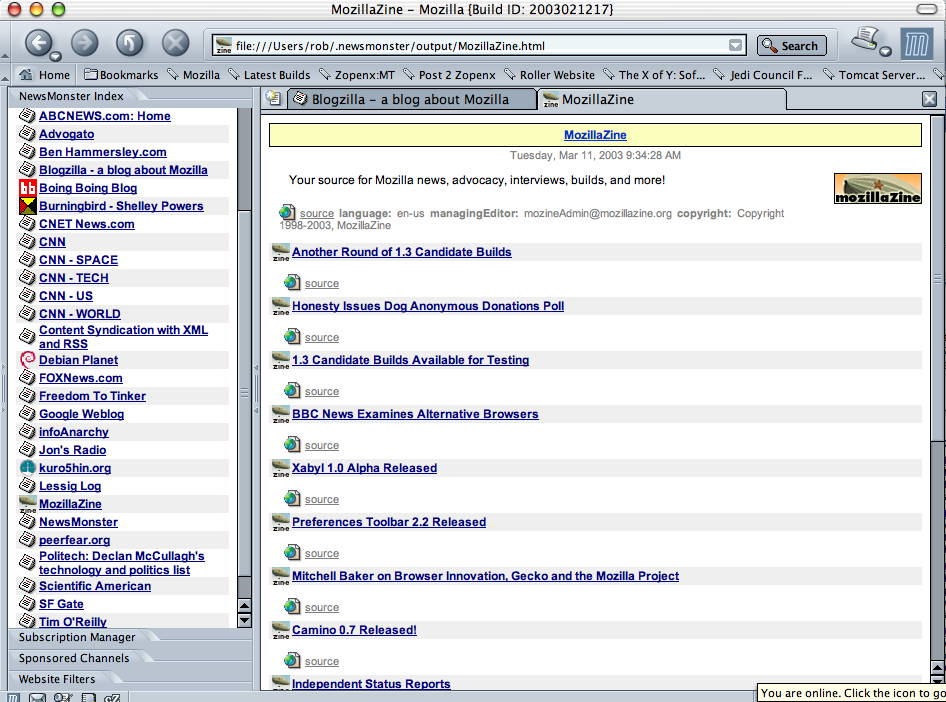Click the globe icon under Xabyl 1.0 Alpha Released

(x=292, y=499)
